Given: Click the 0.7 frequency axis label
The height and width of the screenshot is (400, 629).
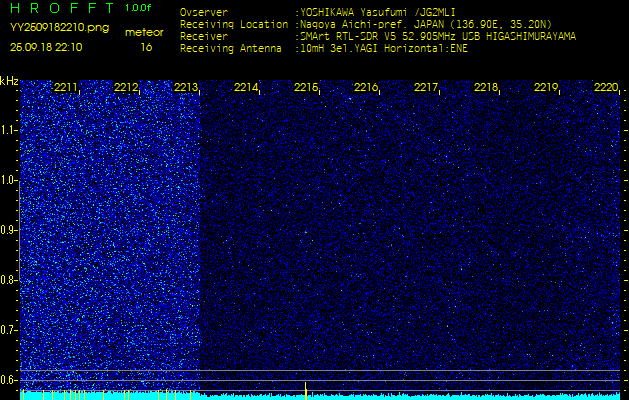Looking at the screenshot, I should click(8, 330).
